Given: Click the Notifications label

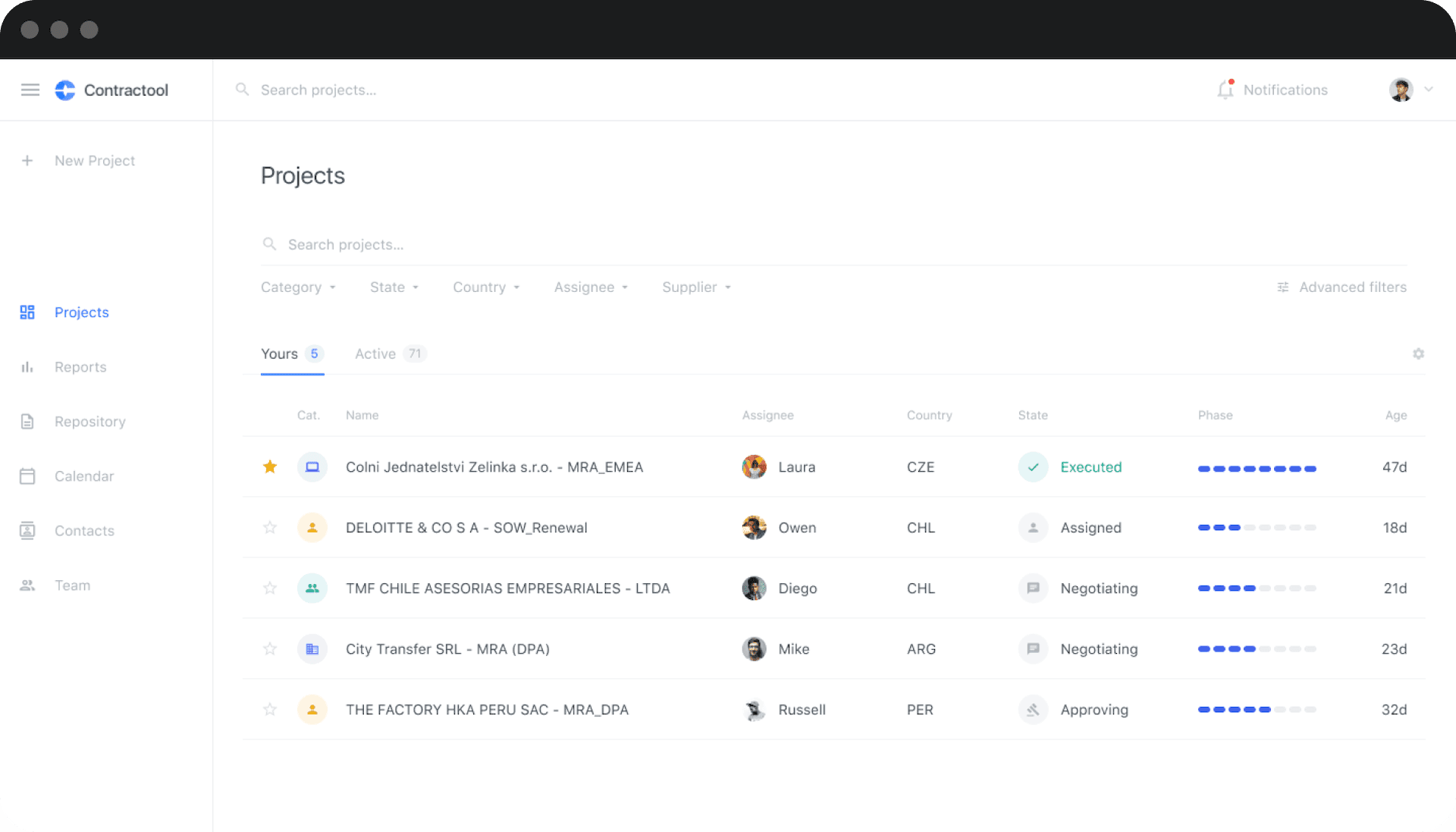Looking at the screenshot, I should (x=1285, y=89).
